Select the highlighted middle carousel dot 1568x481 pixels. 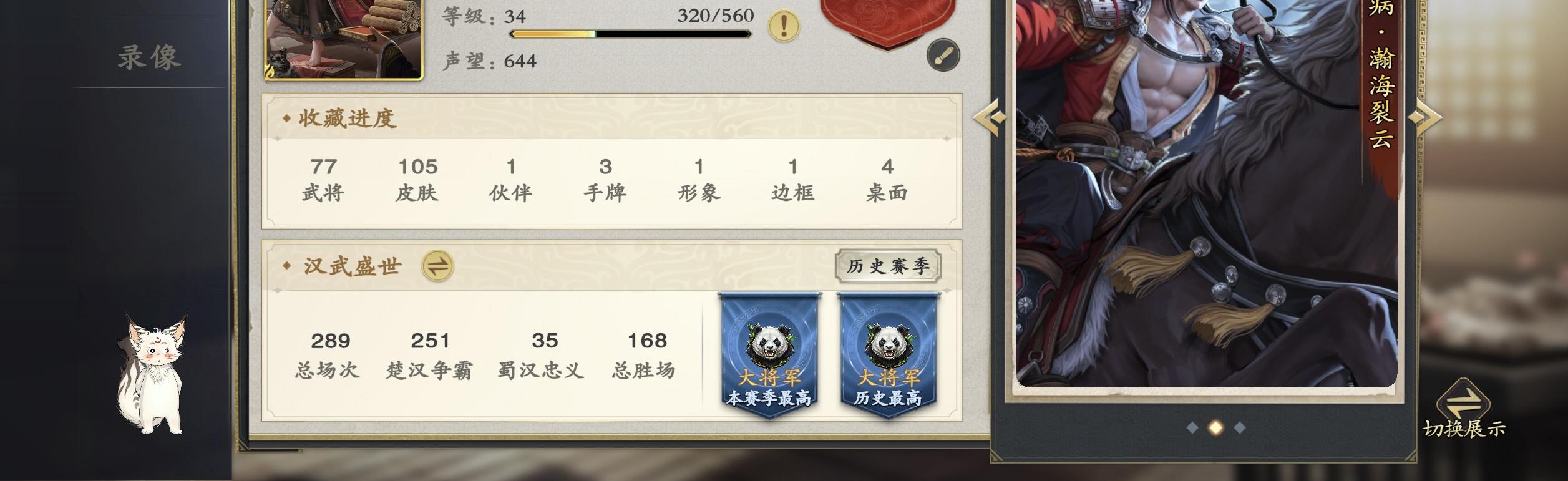click(1215, 428)
